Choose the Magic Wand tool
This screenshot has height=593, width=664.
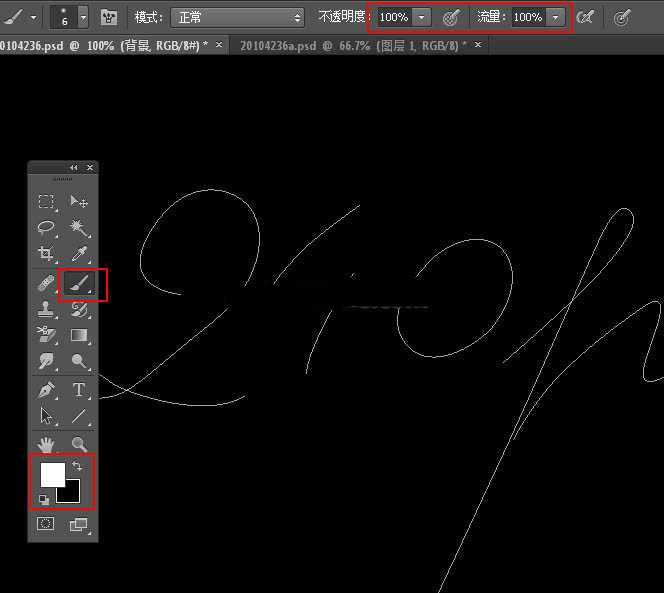[79, 228]
